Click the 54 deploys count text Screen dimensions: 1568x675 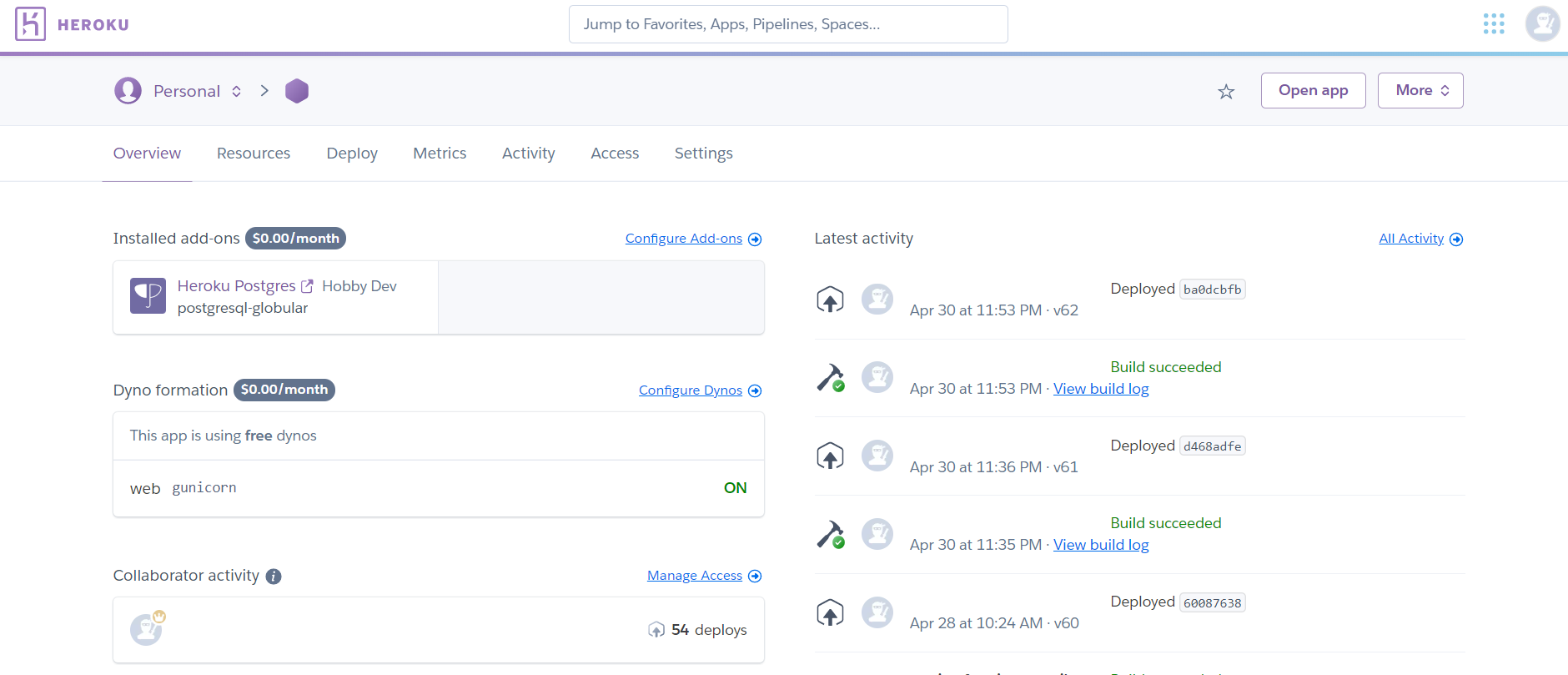point(709,630)
